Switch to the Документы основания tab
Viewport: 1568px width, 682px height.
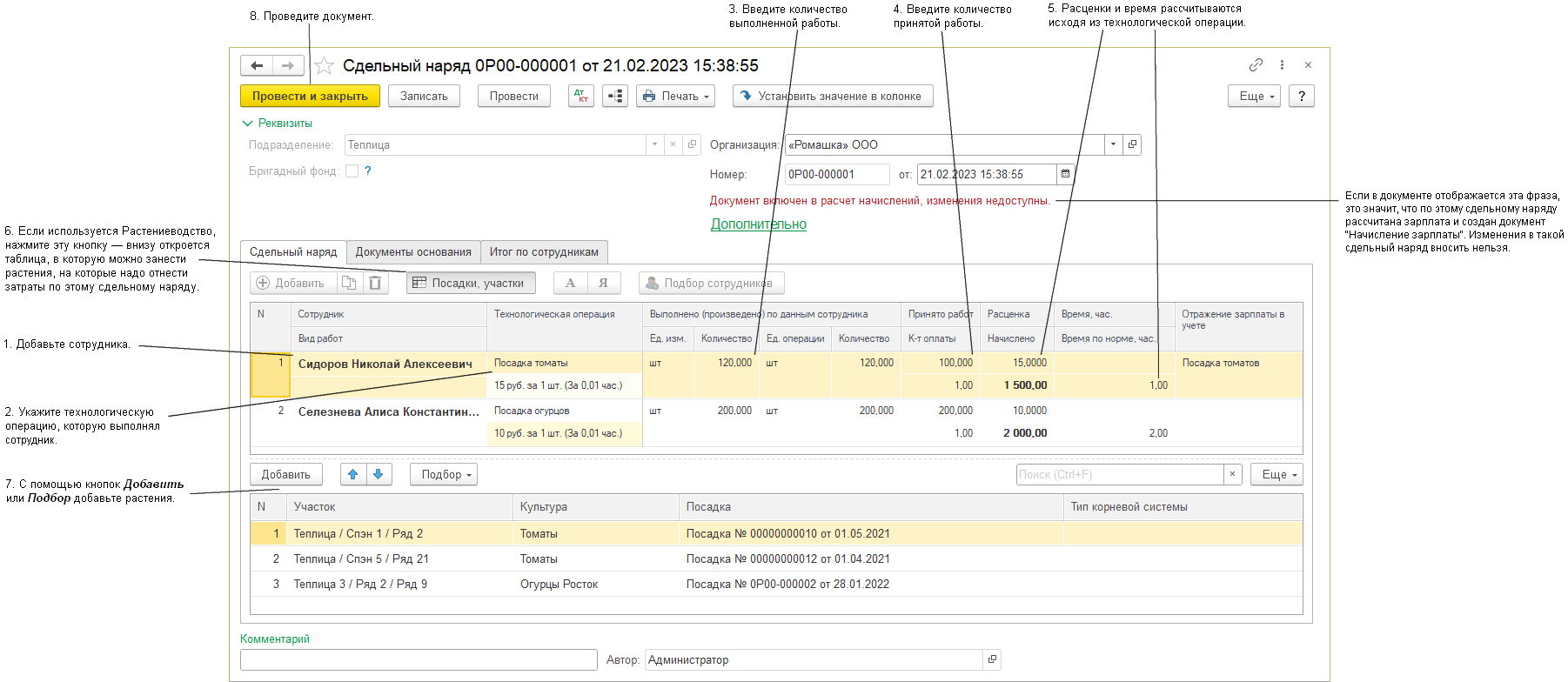[x=413, y=252]
